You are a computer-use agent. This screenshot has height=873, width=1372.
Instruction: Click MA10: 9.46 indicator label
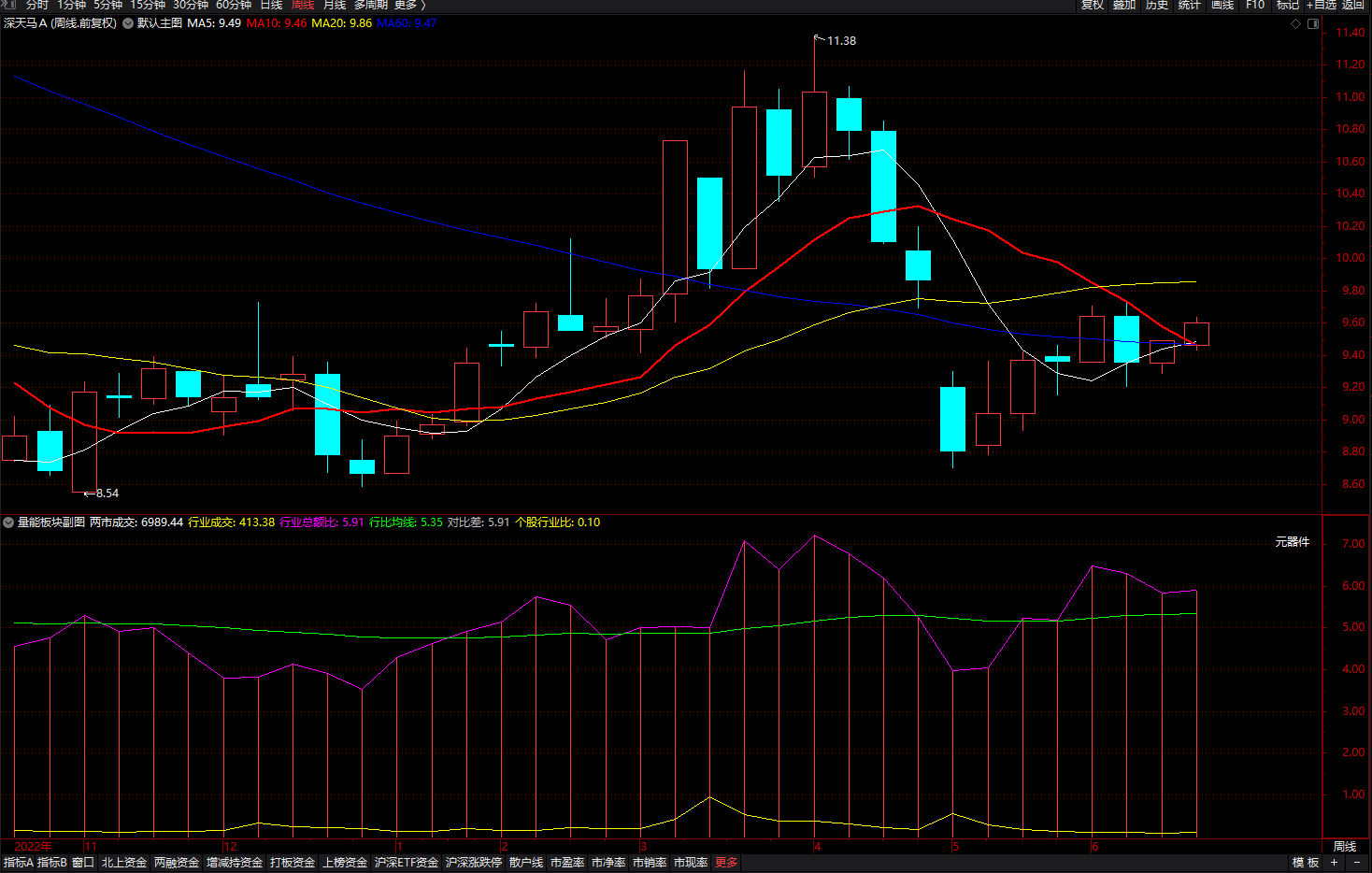pyautogui.click(x=277, y=23)
